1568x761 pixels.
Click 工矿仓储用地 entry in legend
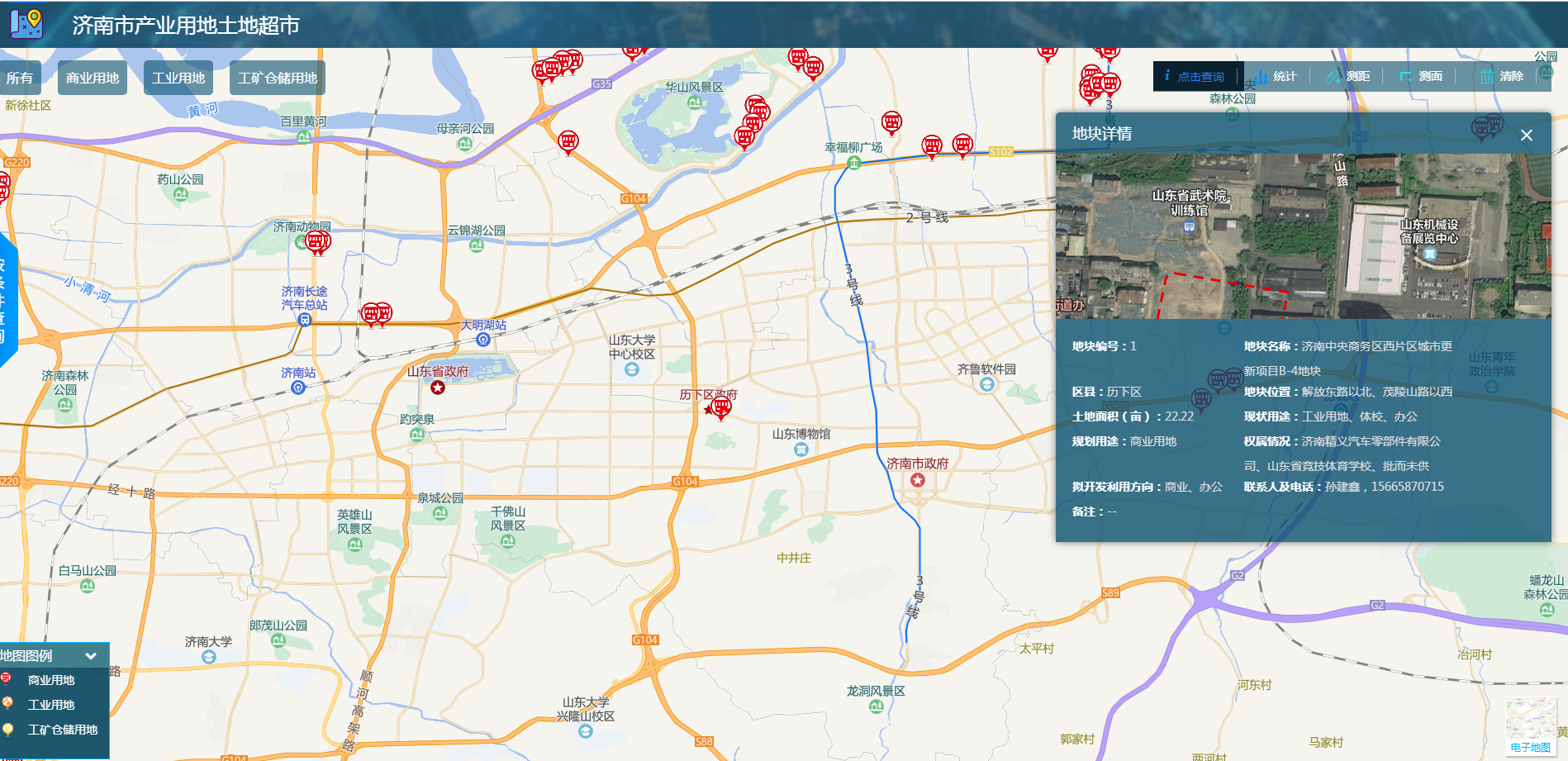coord(62,730)
